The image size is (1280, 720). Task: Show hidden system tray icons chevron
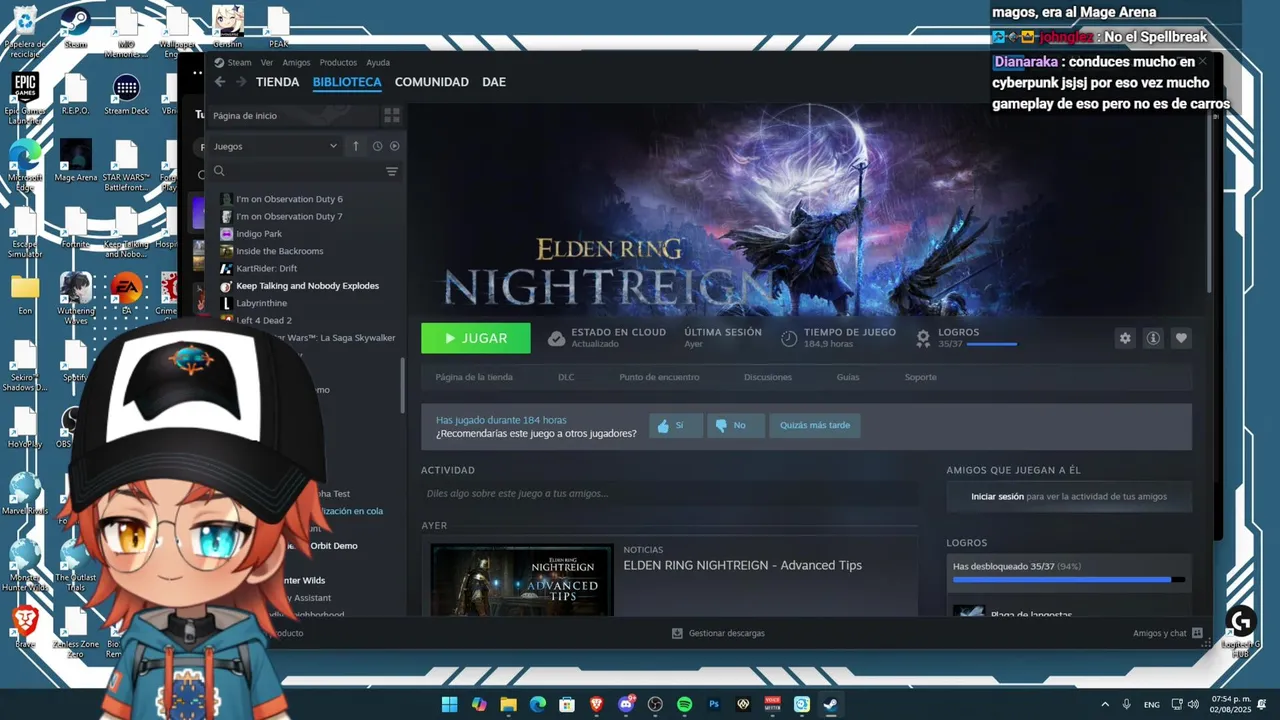click(x=1105, y=704)
